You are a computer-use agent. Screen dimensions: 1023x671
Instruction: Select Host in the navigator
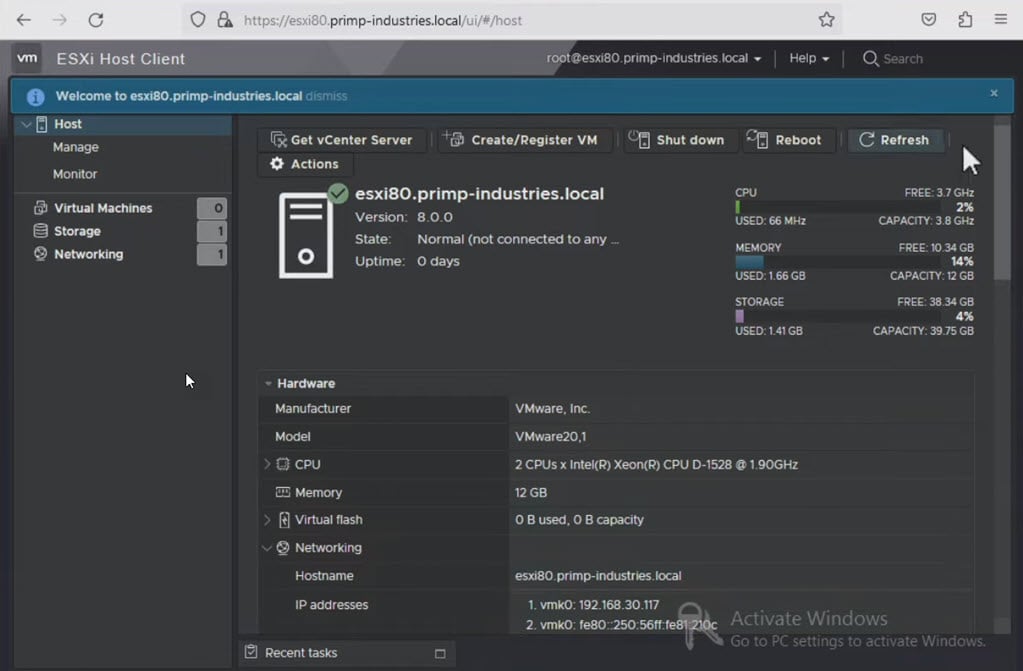coord(68,124)
